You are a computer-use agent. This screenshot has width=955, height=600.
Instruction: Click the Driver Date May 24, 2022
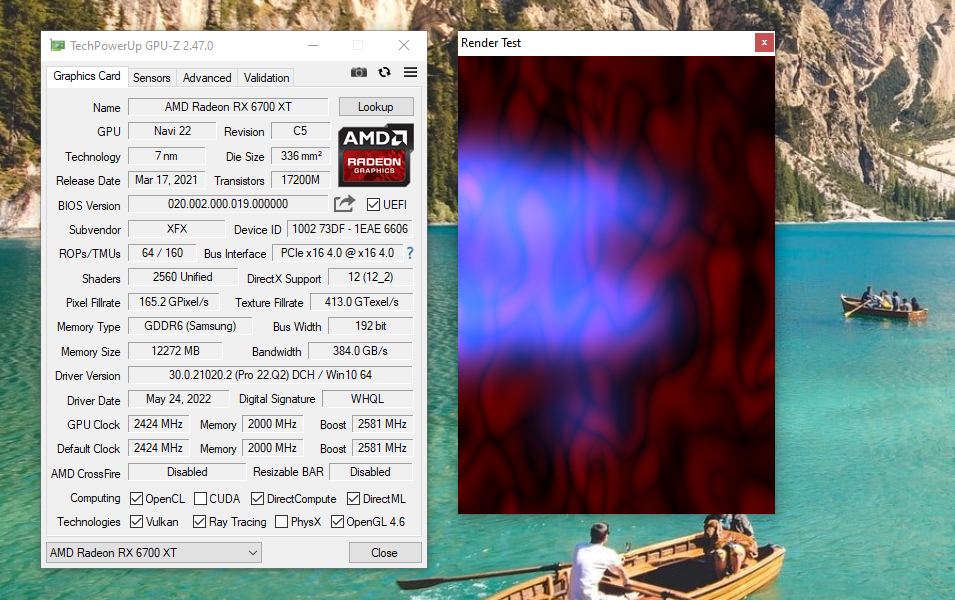point(178,398)
